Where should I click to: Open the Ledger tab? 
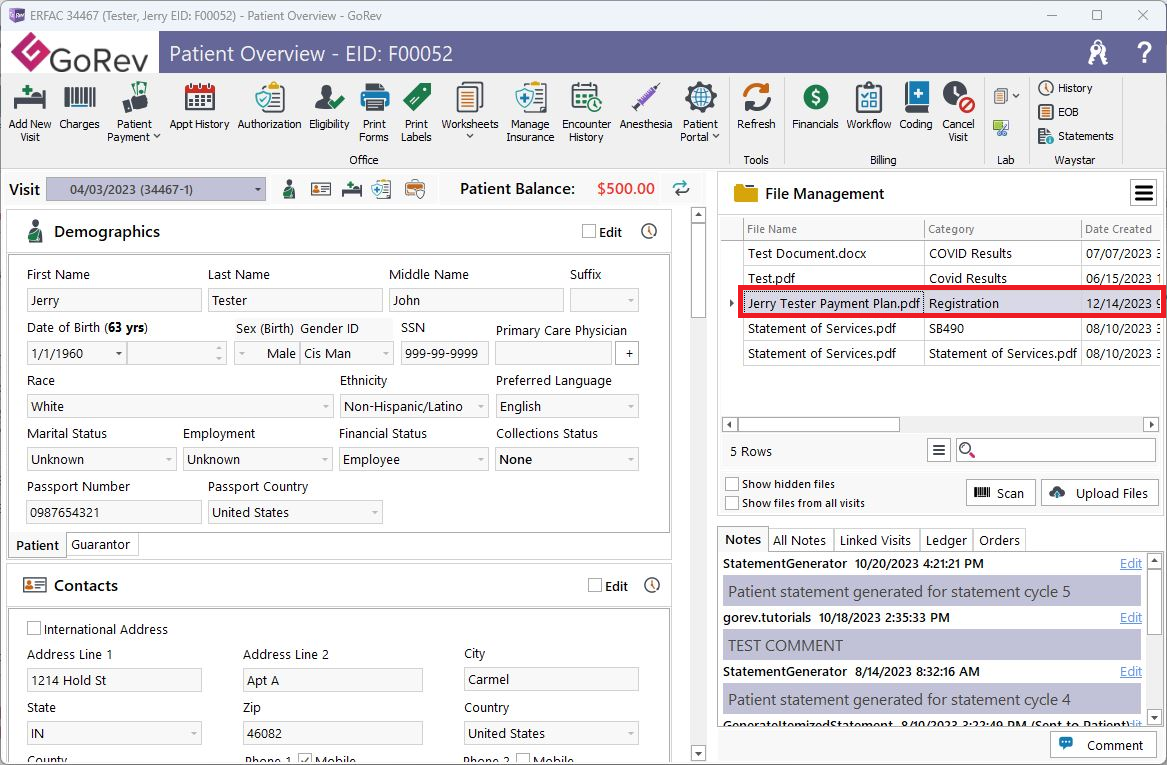pyautogui.click(x=945, y=540)
